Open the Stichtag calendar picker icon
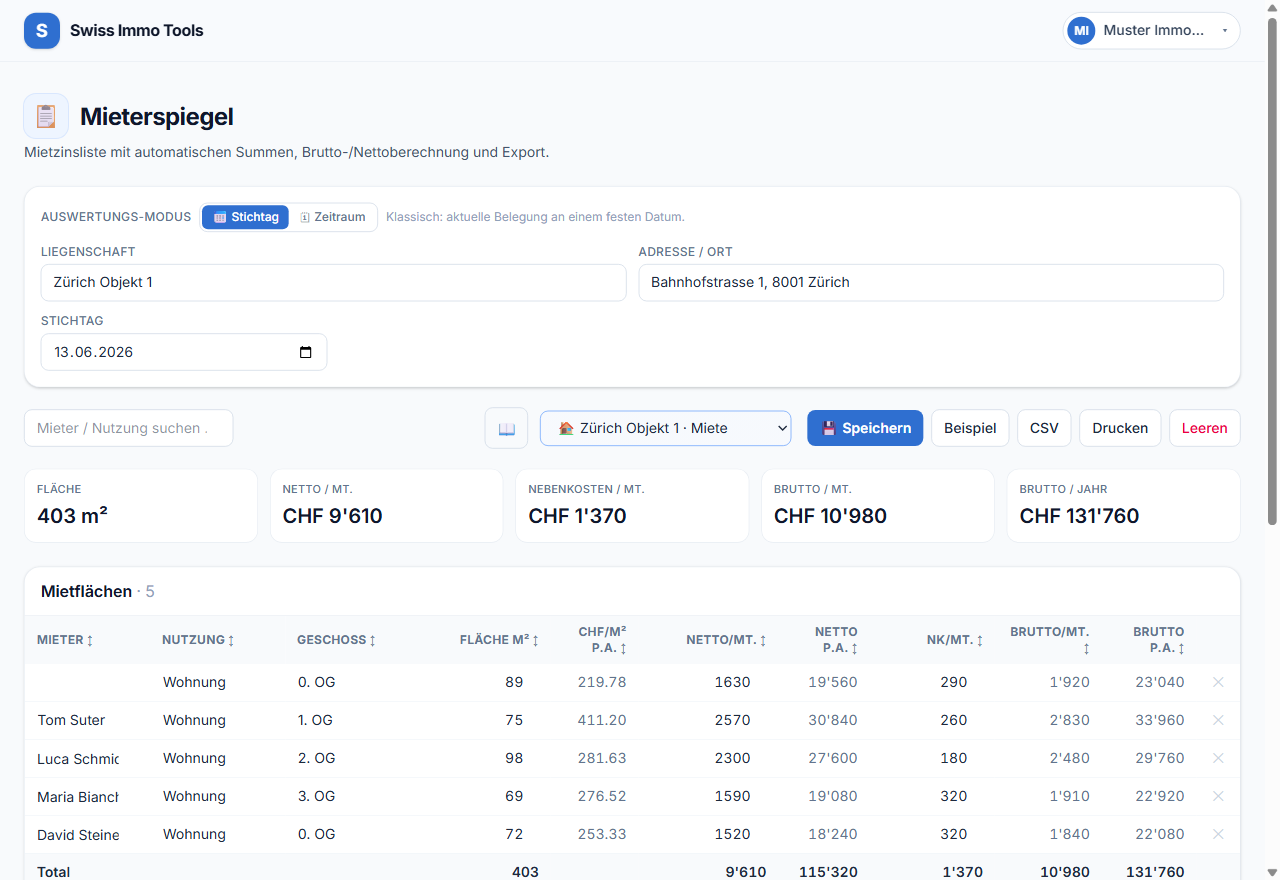Viewport: 1280px width, 880px height. (306, 352)
